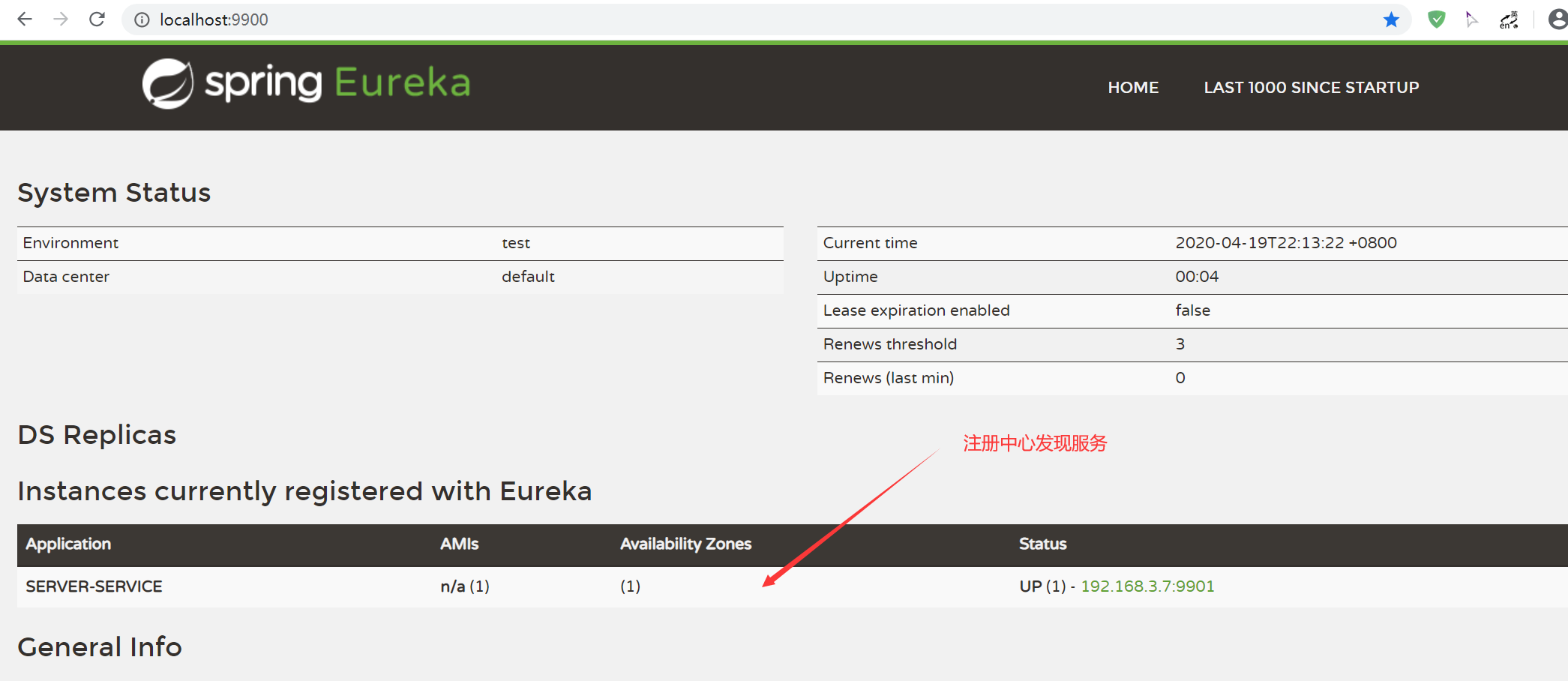The image size is (1568, 681).
Task: Reload the Eureka page
Action: tap(97, 19)
